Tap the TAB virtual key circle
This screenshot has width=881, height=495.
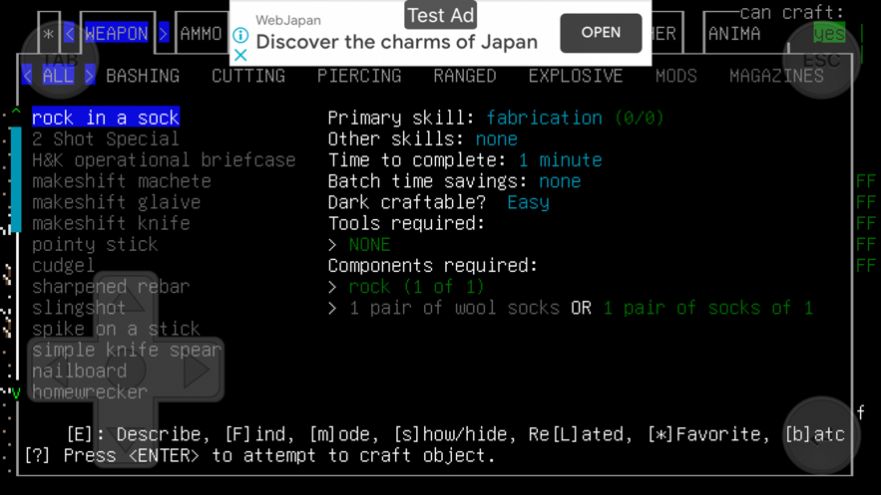coord(60,59)
